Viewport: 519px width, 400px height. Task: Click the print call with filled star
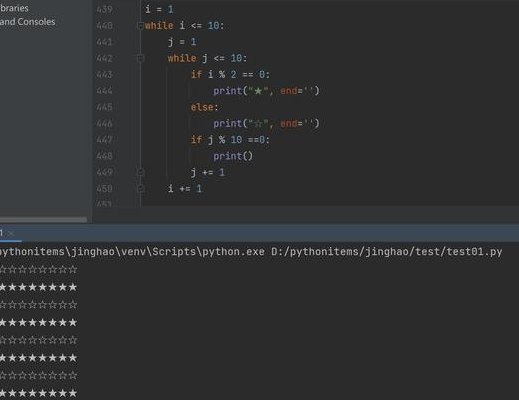pyautogui.click(x=266, y=91)
